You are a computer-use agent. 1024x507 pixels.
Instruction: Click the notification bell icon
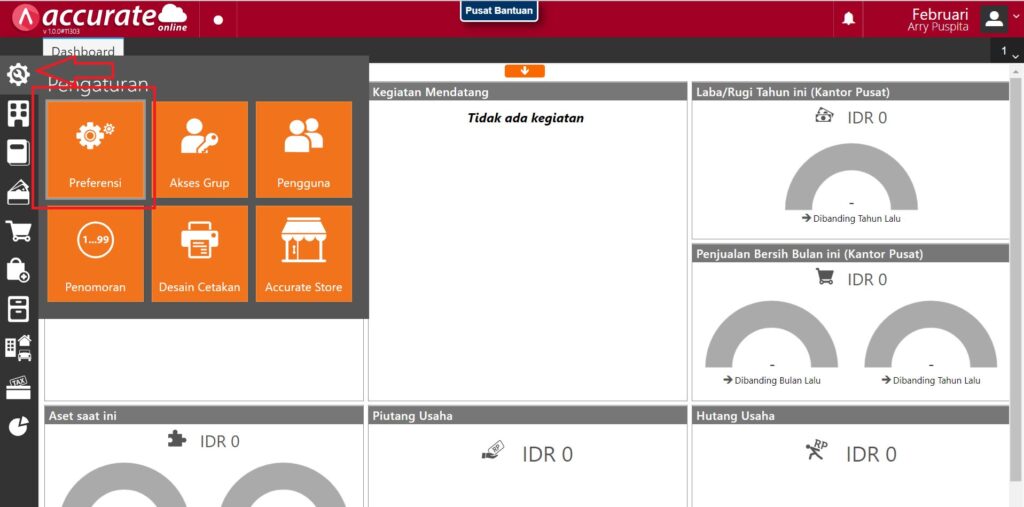click(848, 19)
